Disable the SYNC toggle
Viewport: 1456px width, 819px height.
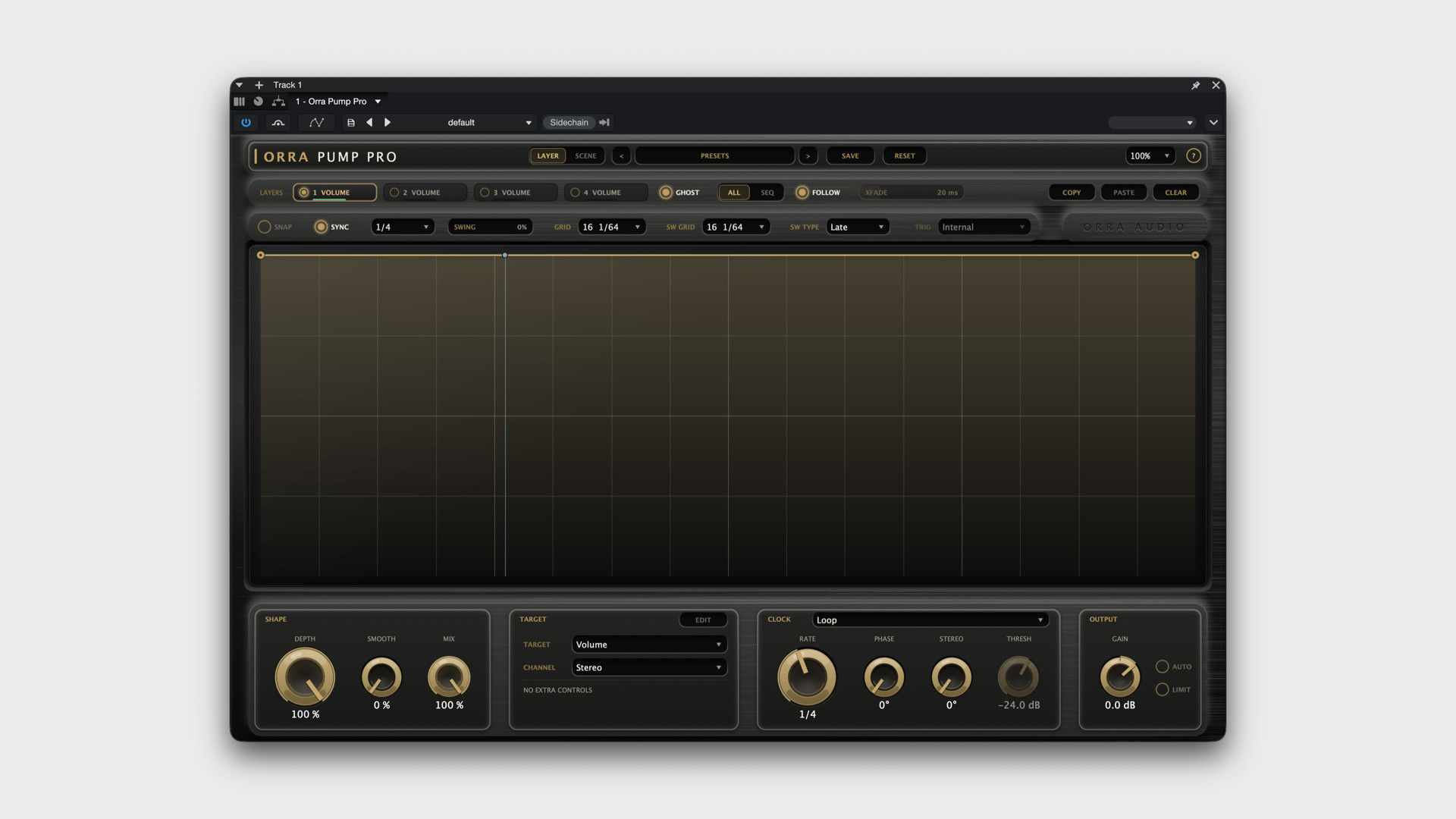pos(321,227)
